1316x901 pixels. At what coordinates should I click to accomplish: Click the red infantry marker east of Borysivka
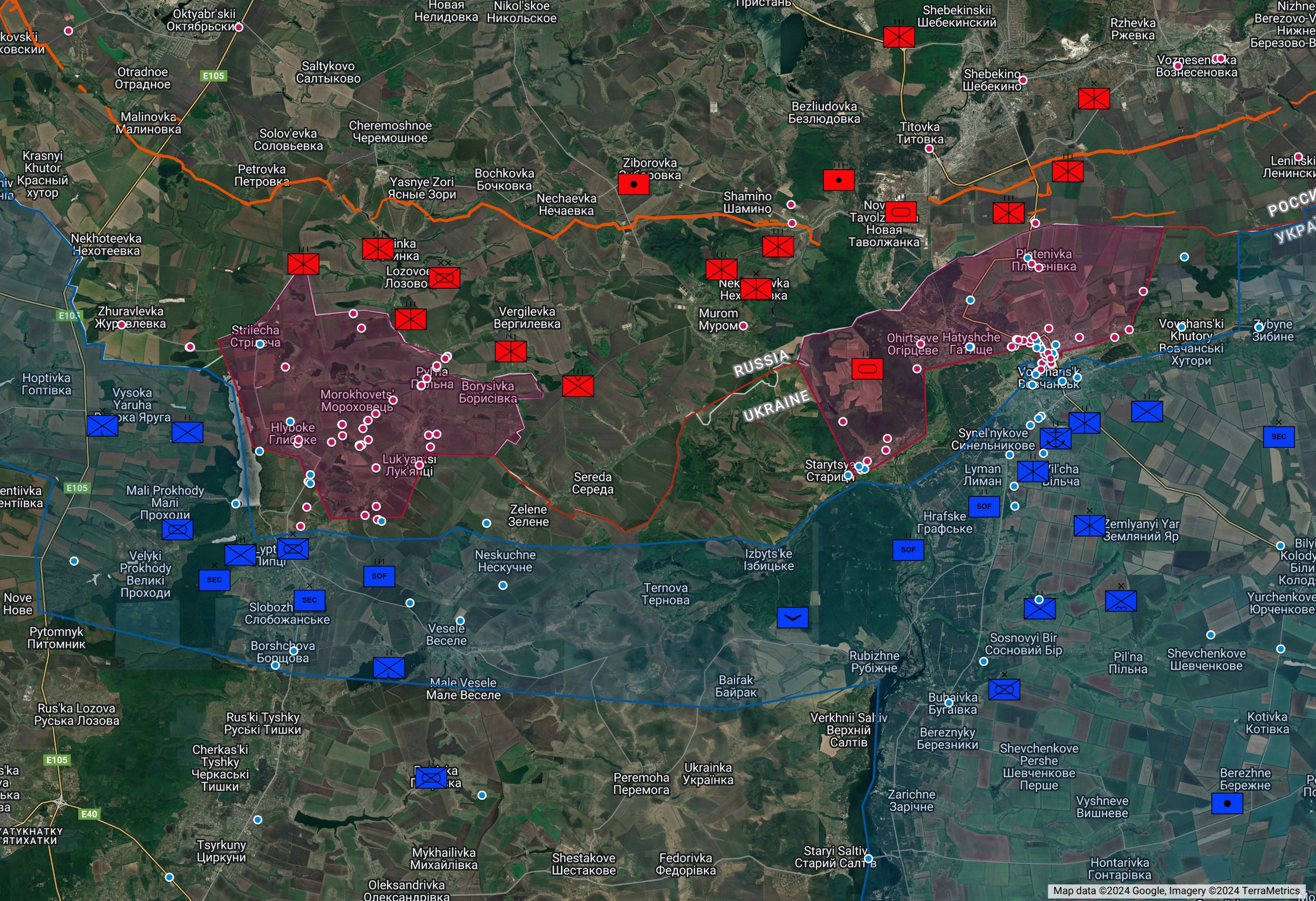pyautogui.click(x=577, y=386)
